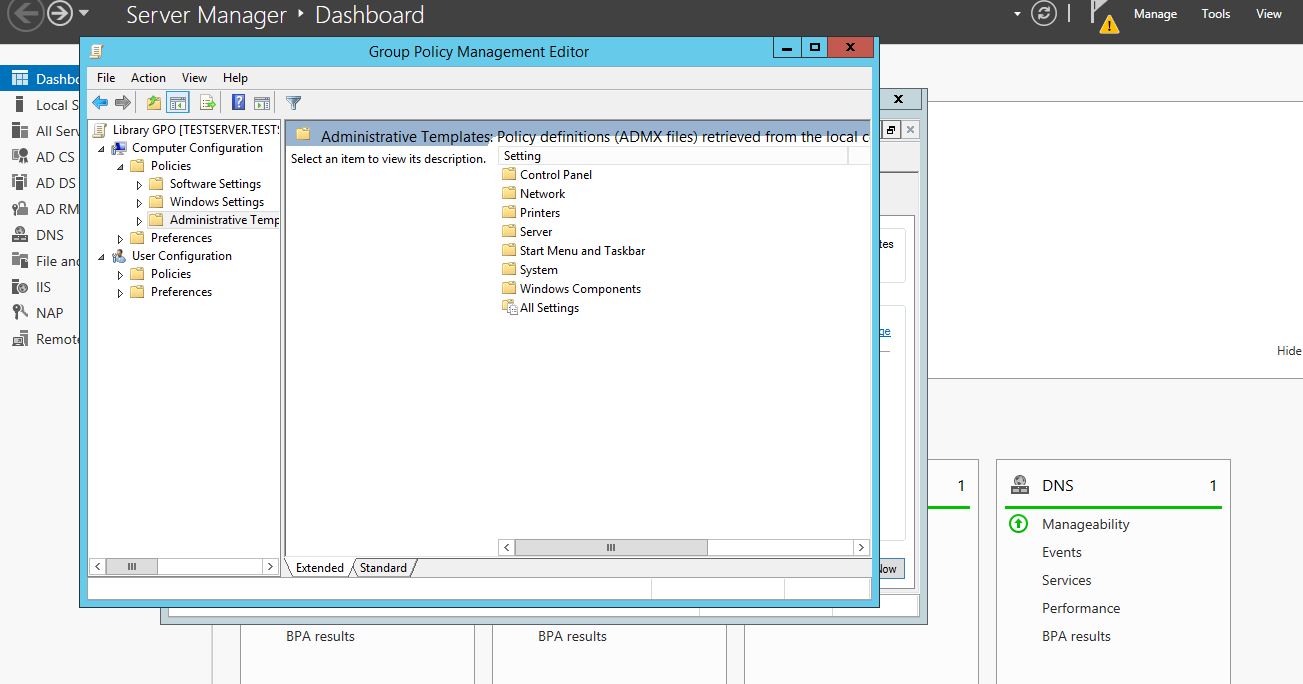Switch to the Standard tab
Screen dimensions: 1303x684
point(383,567)
